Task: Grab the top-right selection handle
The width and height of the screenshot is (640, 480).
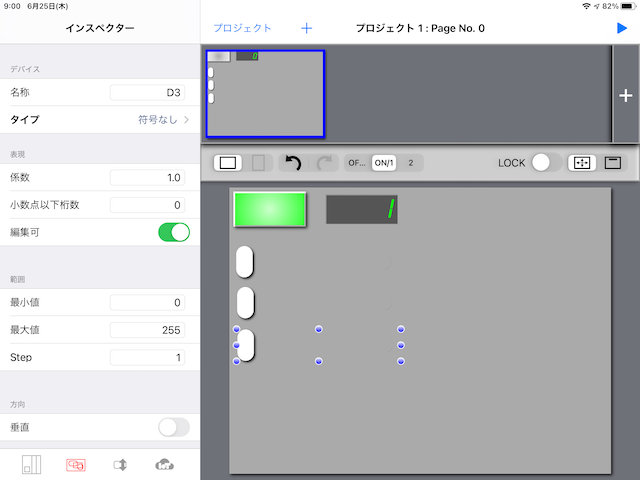Action: [x=401, y=329]
